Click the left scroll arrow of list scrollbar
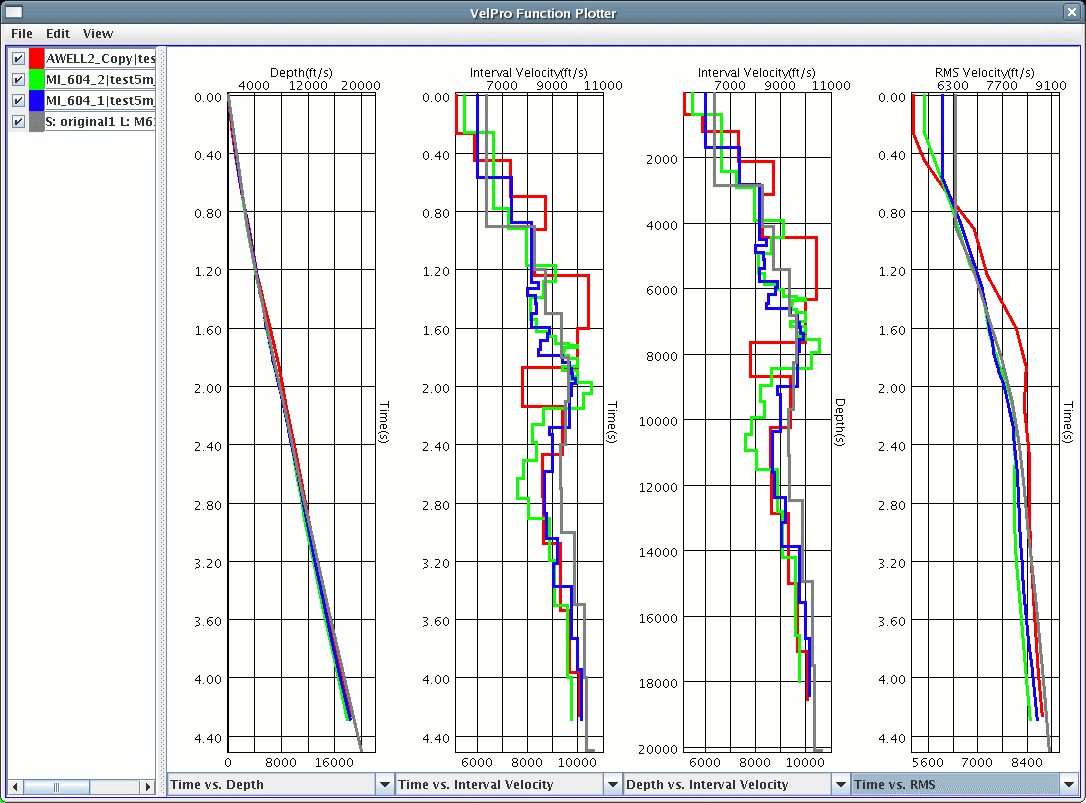1086x803 pixels. pos(15,787)
